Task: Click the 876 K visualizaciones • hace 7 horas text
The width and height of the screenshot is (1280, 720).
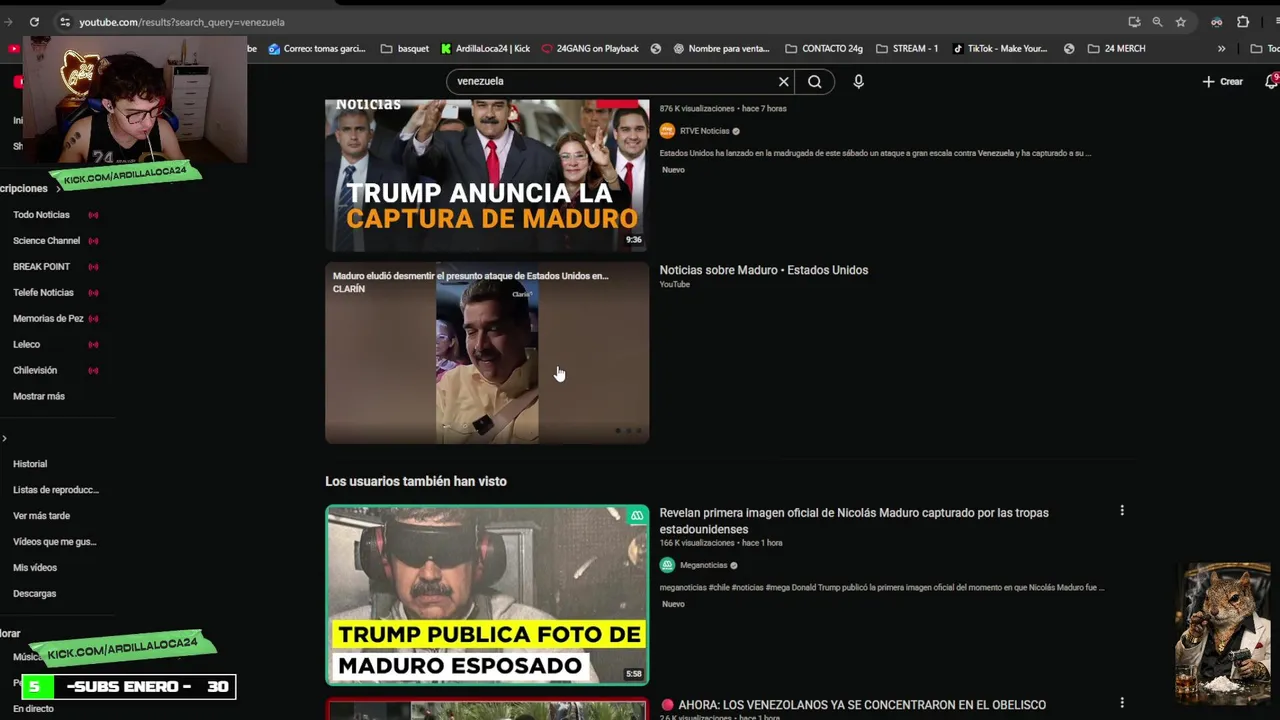Action: 722,108
